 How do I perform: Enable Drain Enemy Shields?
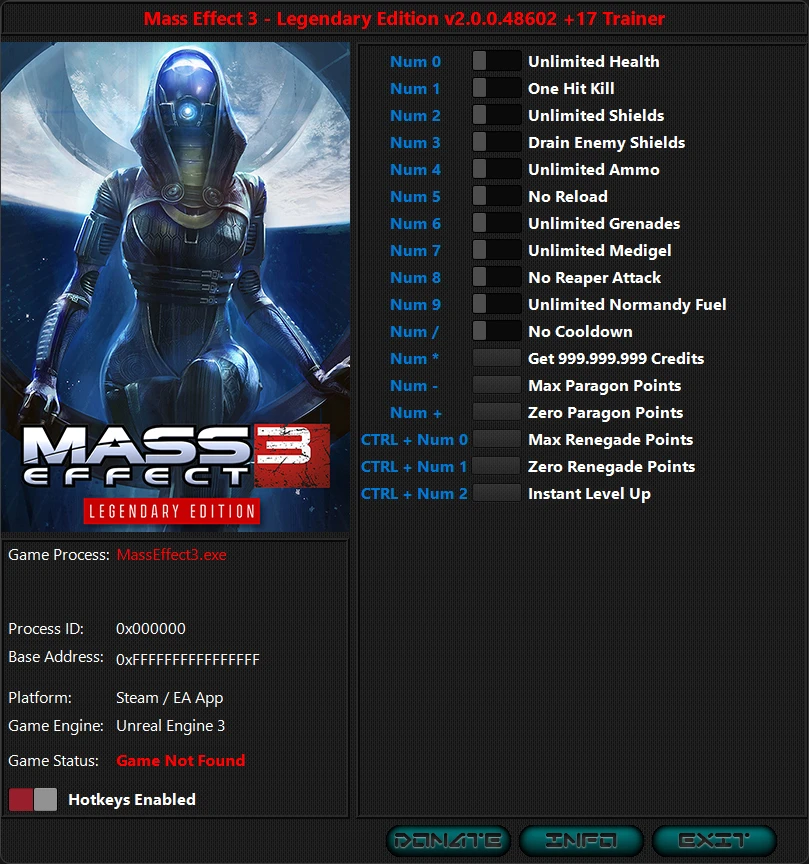(x=497, y=142)
